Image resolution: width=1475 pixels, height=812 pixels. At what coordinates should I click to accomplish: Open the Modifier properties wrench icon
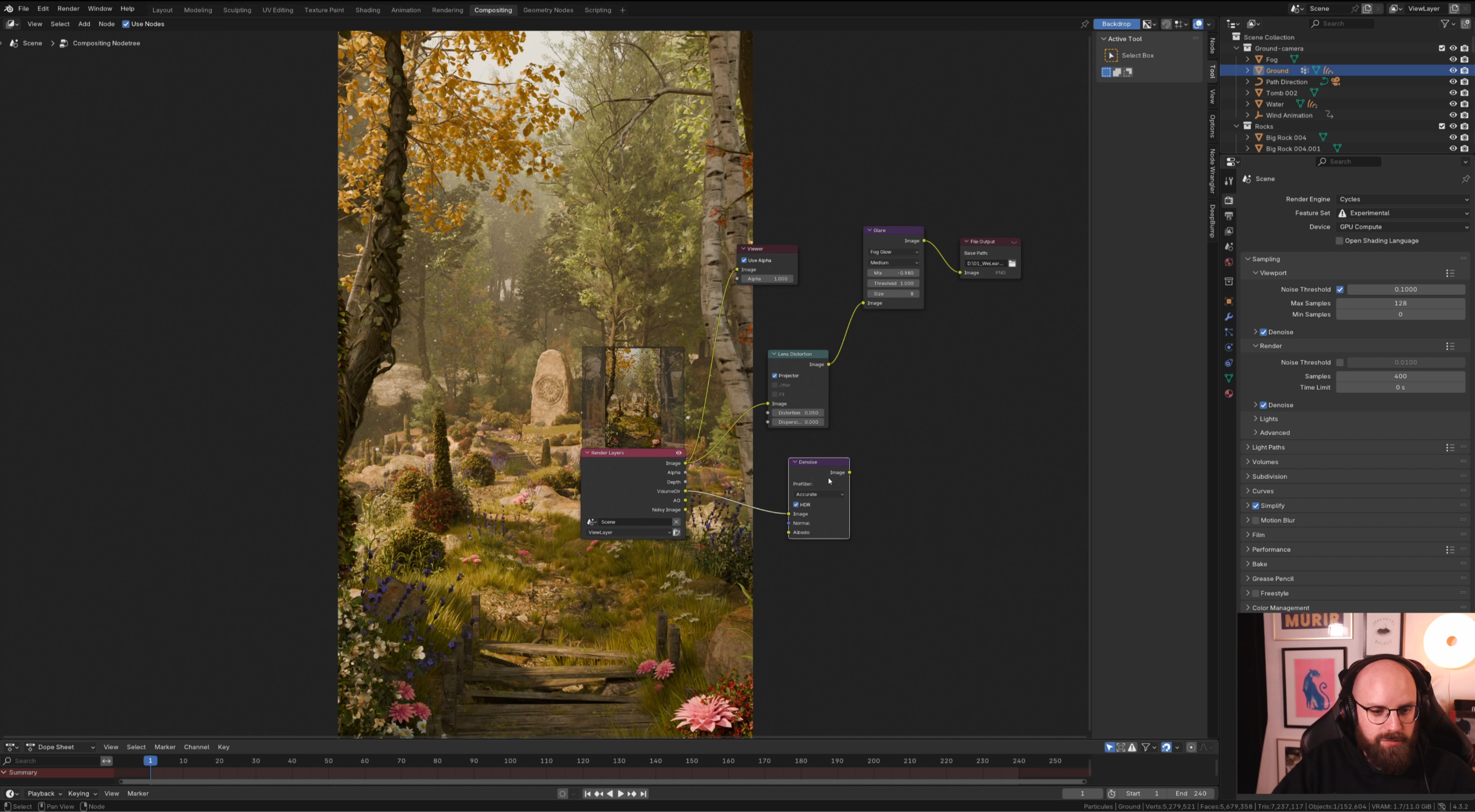click(x=1228, y=317)
